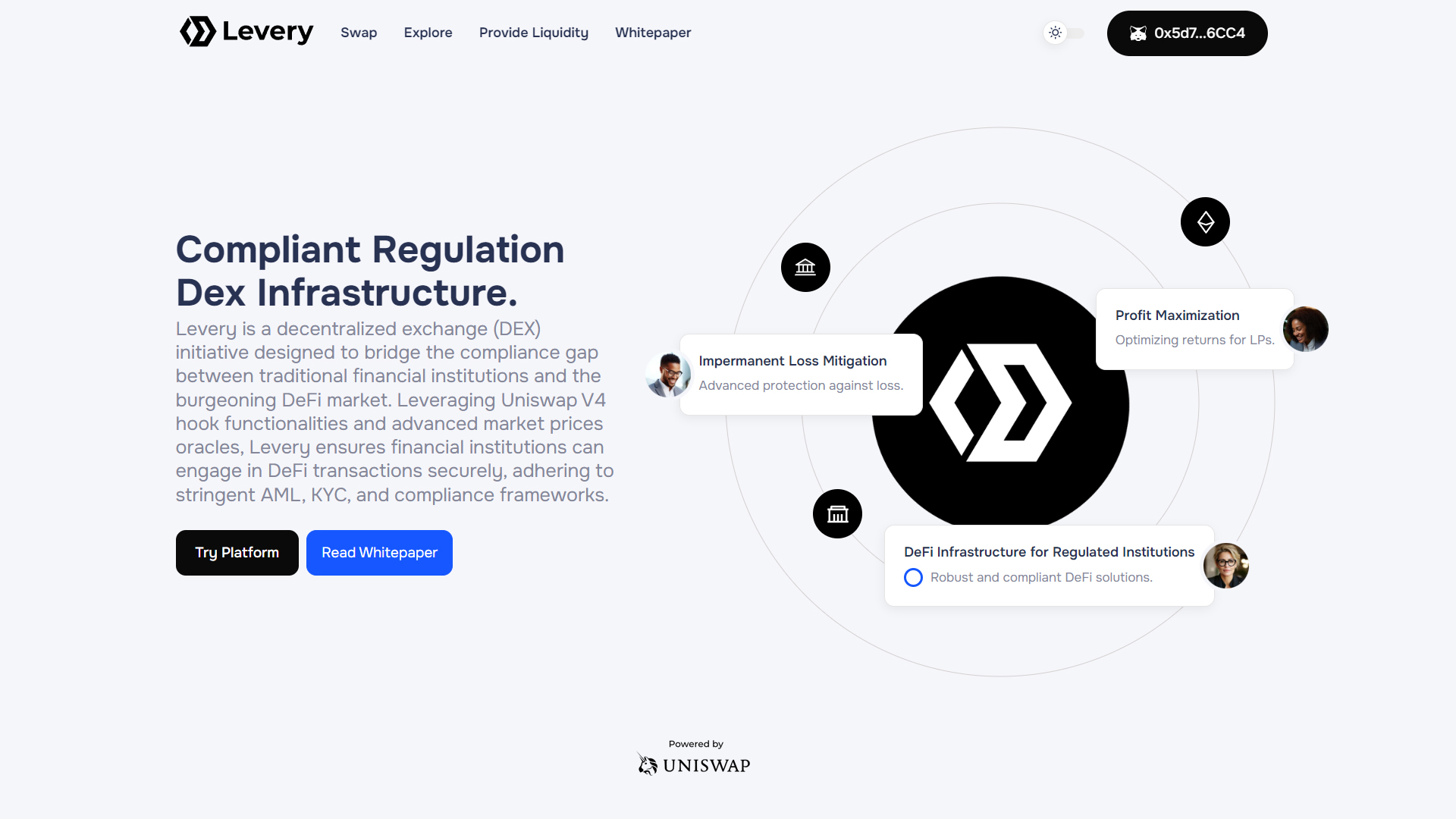Screen dimensions: 1456x819
Task: Click the central Levery emblem
Action: 1001,403
